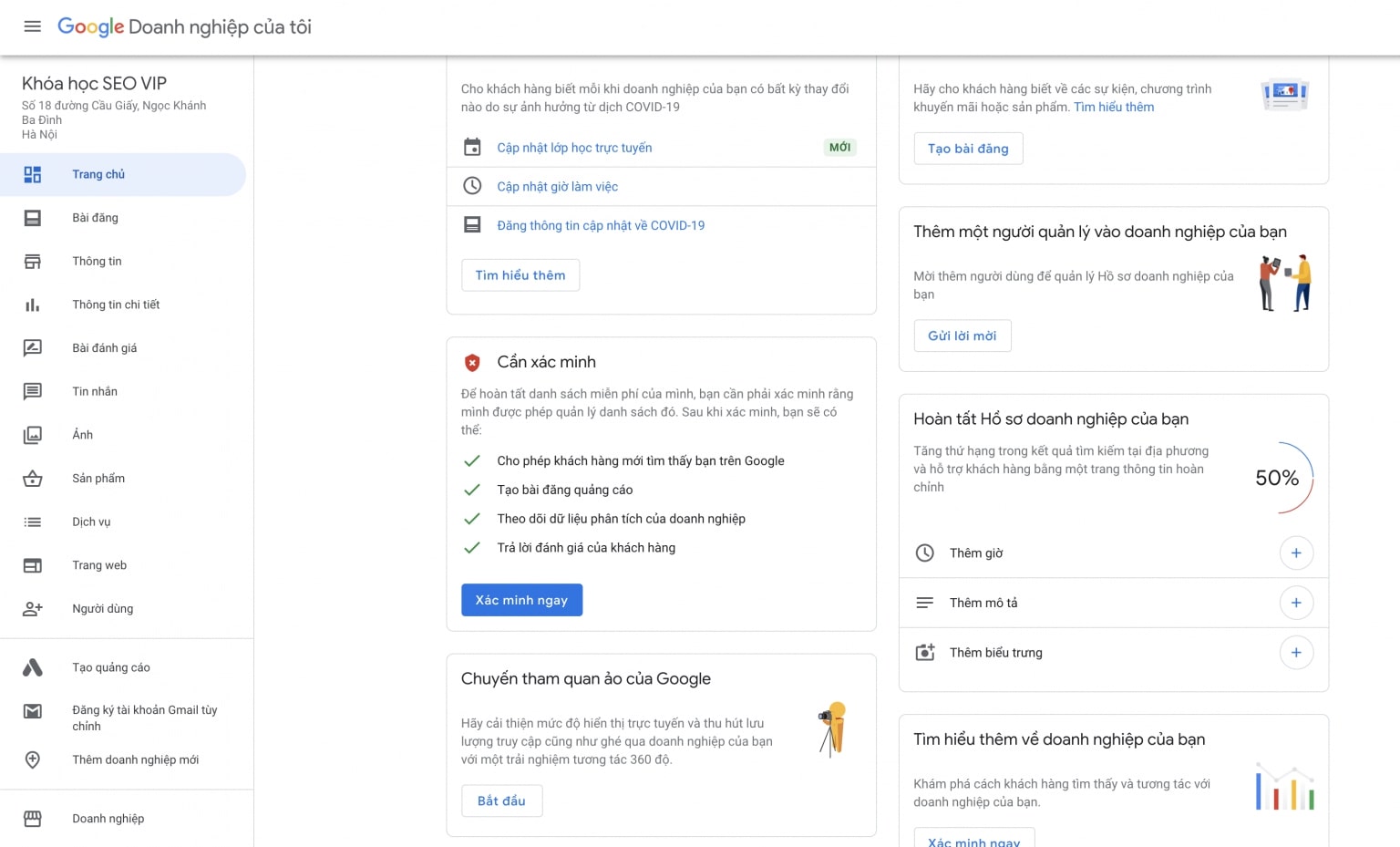Open the Ảnh photos sidebar icon
The image size is (1400, 847).
(33, 435)
